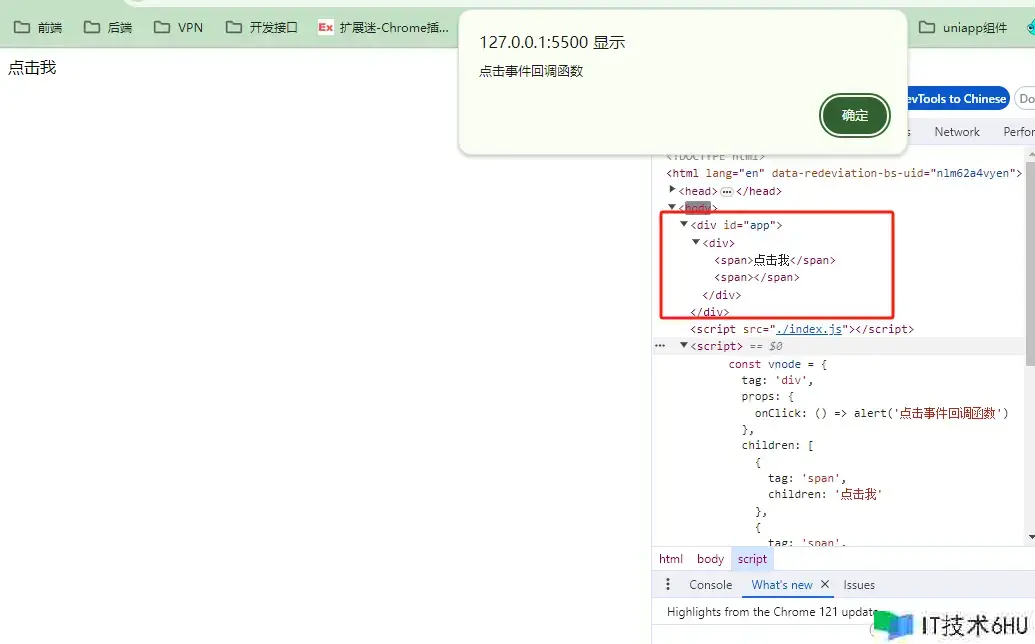Expand the head element node

pyautogui.click(x=673, y=190)
